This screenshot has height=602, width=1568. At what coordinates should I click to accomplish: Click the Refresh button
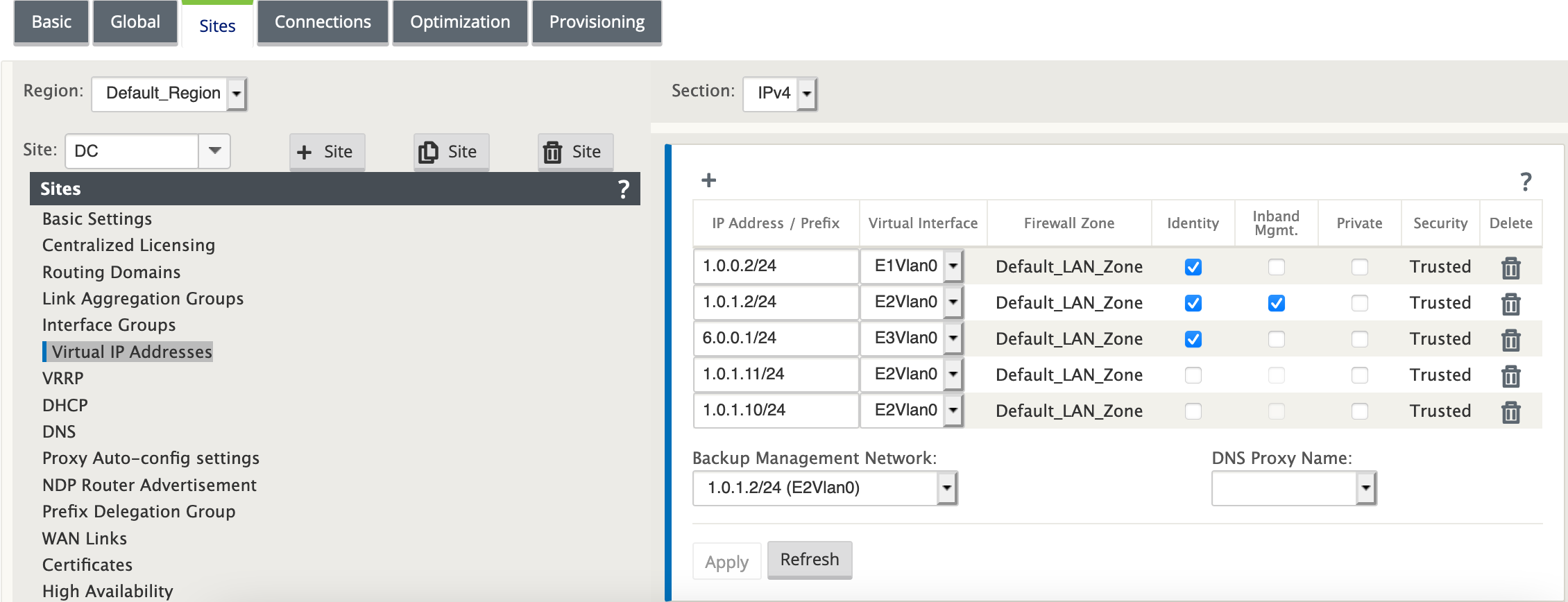(x=810, y=560)
